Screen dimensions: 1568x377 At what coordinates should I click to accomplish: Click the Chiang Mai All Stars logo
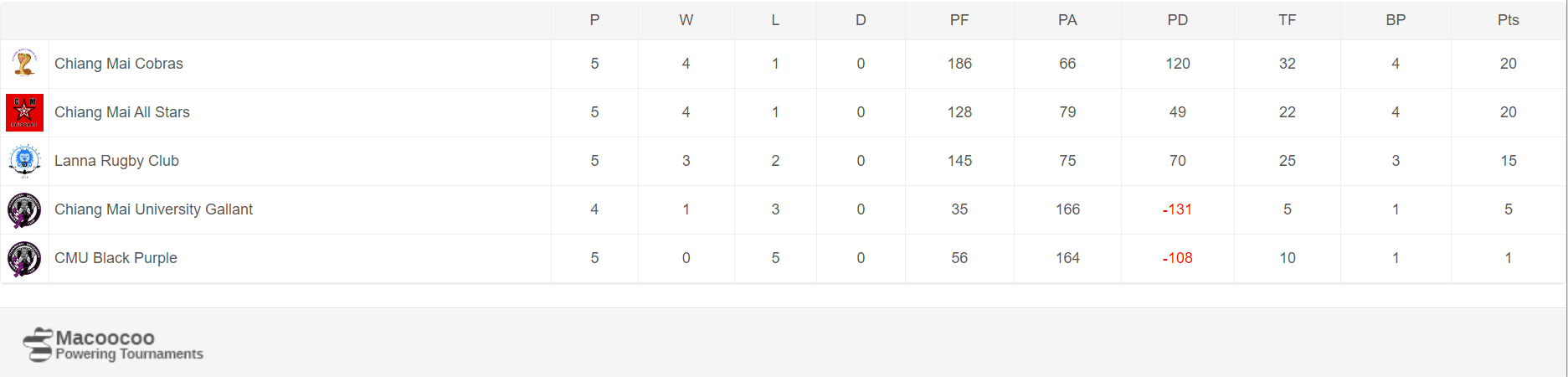[x=24, y=112]
